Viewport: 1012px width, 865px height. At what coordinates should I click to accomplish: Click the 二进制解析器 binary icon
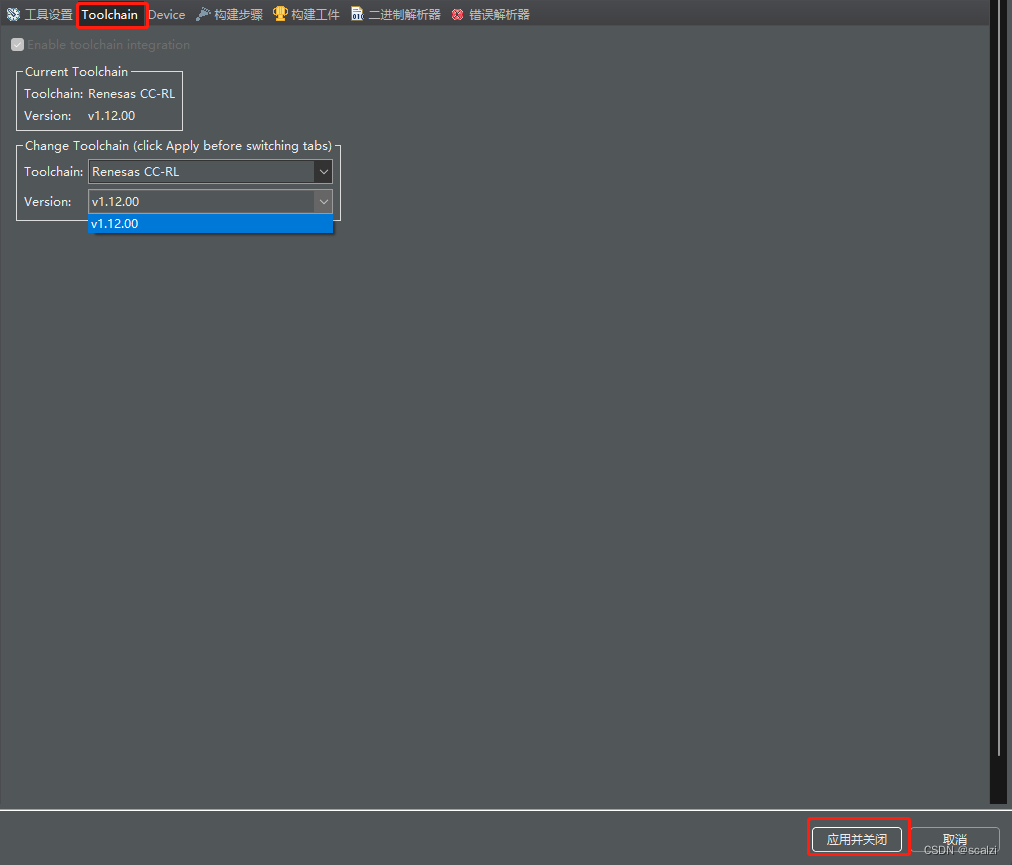(x=357, y=13)
